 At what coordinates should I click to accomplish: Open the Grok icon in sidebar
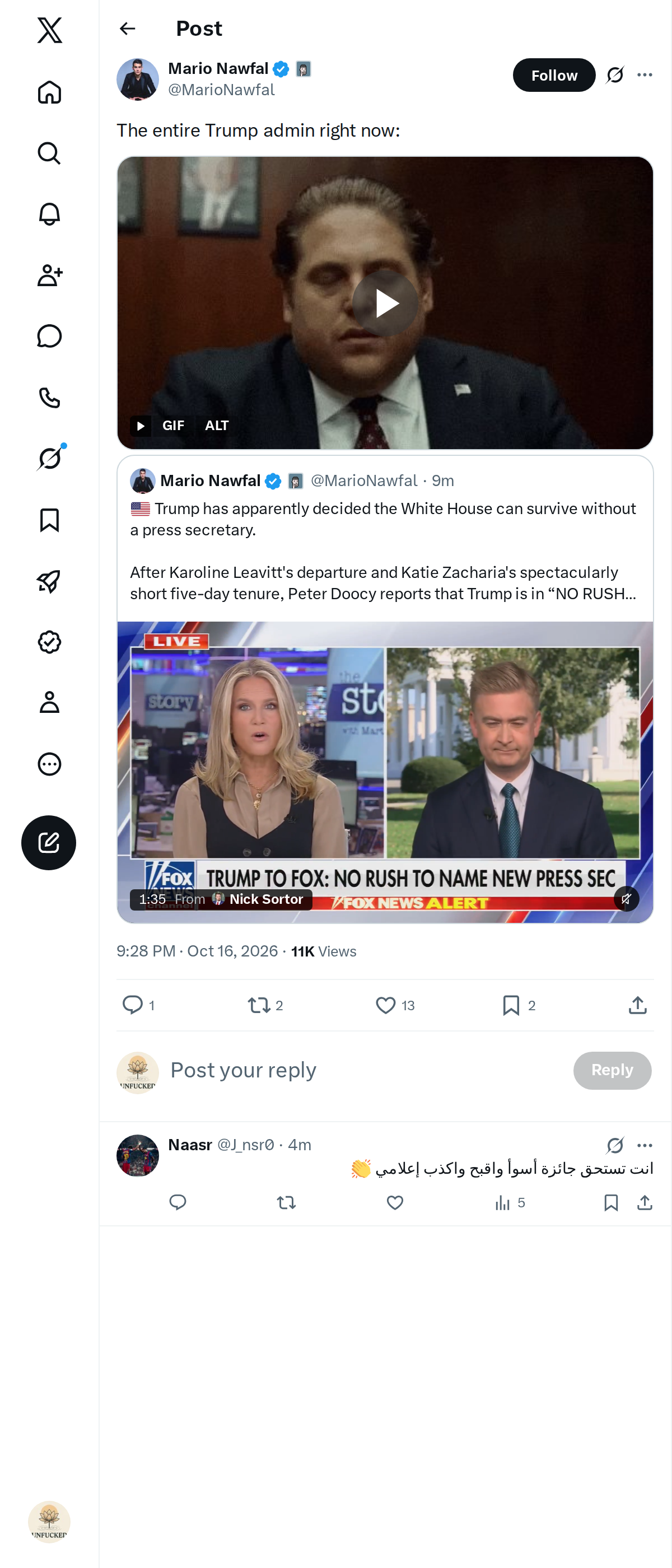point(49,458)
